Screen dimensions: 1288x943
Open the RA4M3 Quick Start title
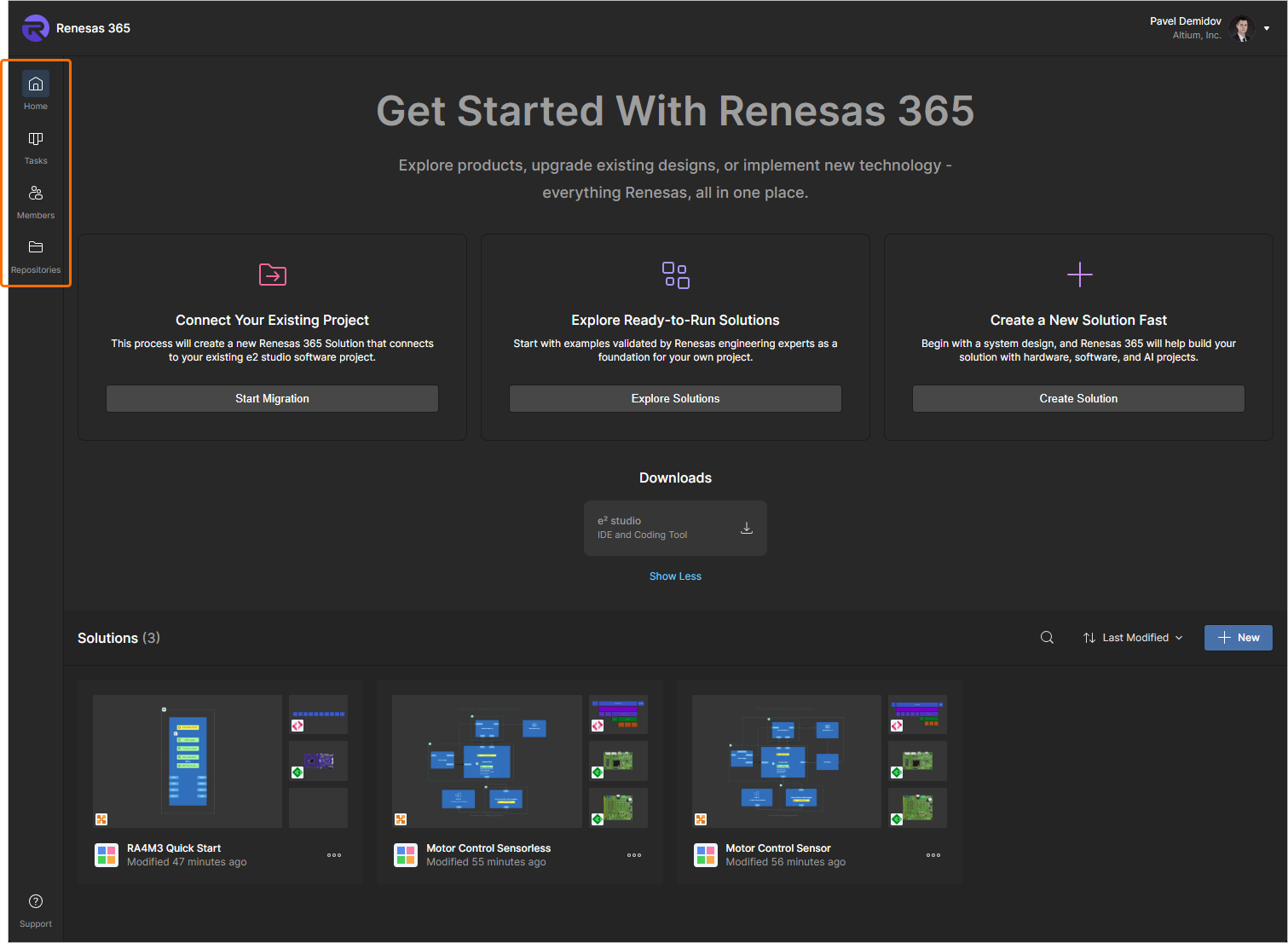pyautogui.click(x=174, y=848)
